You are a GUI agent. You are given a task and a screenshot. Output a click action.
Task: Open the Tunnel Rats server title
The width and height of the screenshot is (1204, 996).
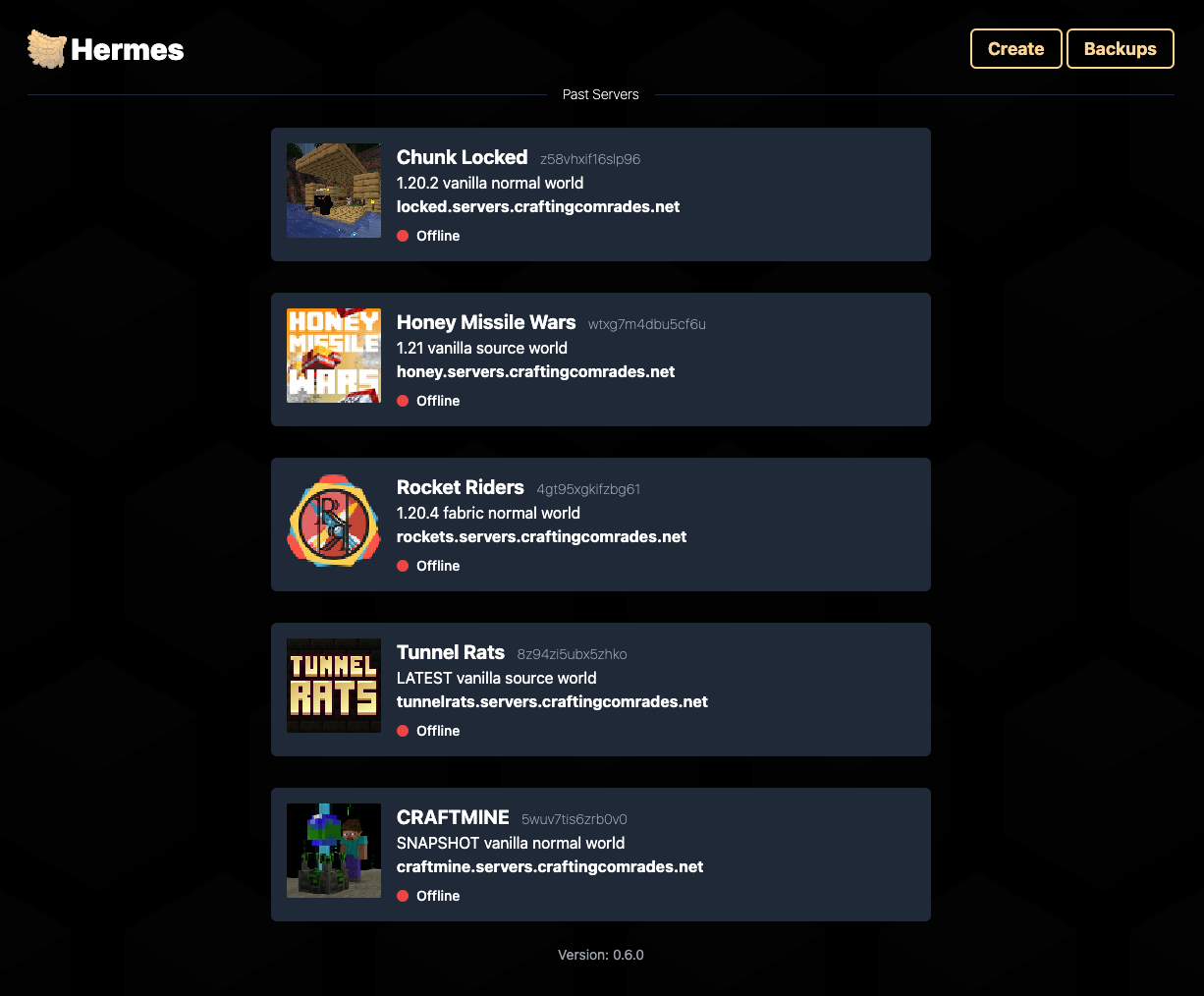coord(451,652)
